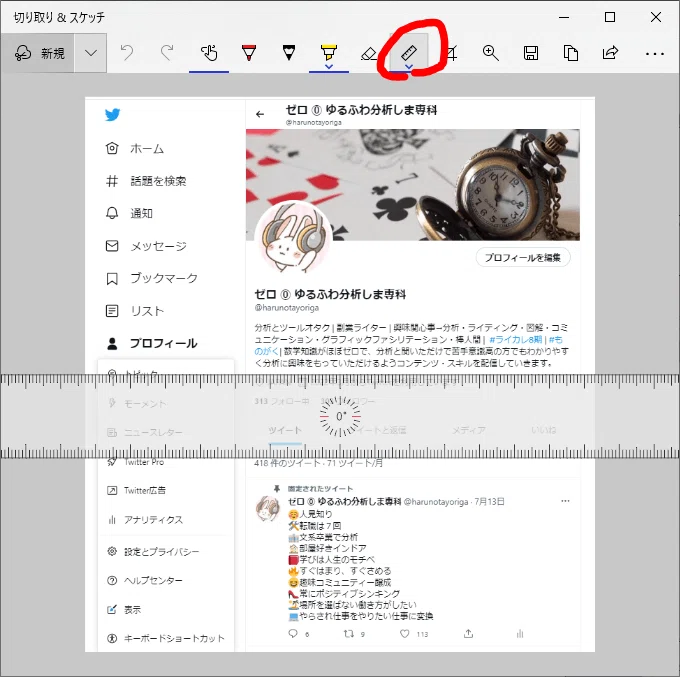Open ブックマーク in sidebar

(152, 278)
